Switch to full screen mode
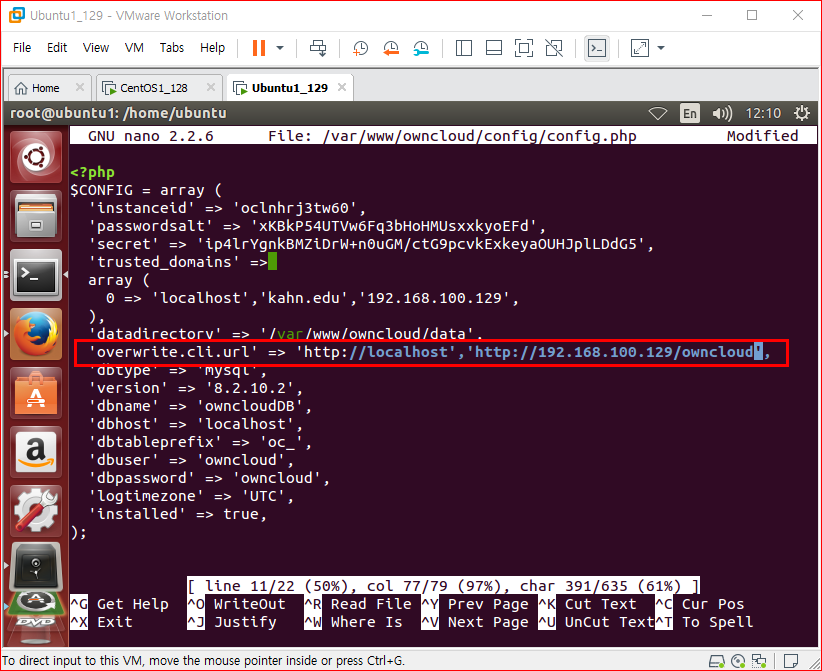 (x=524, y=48)
